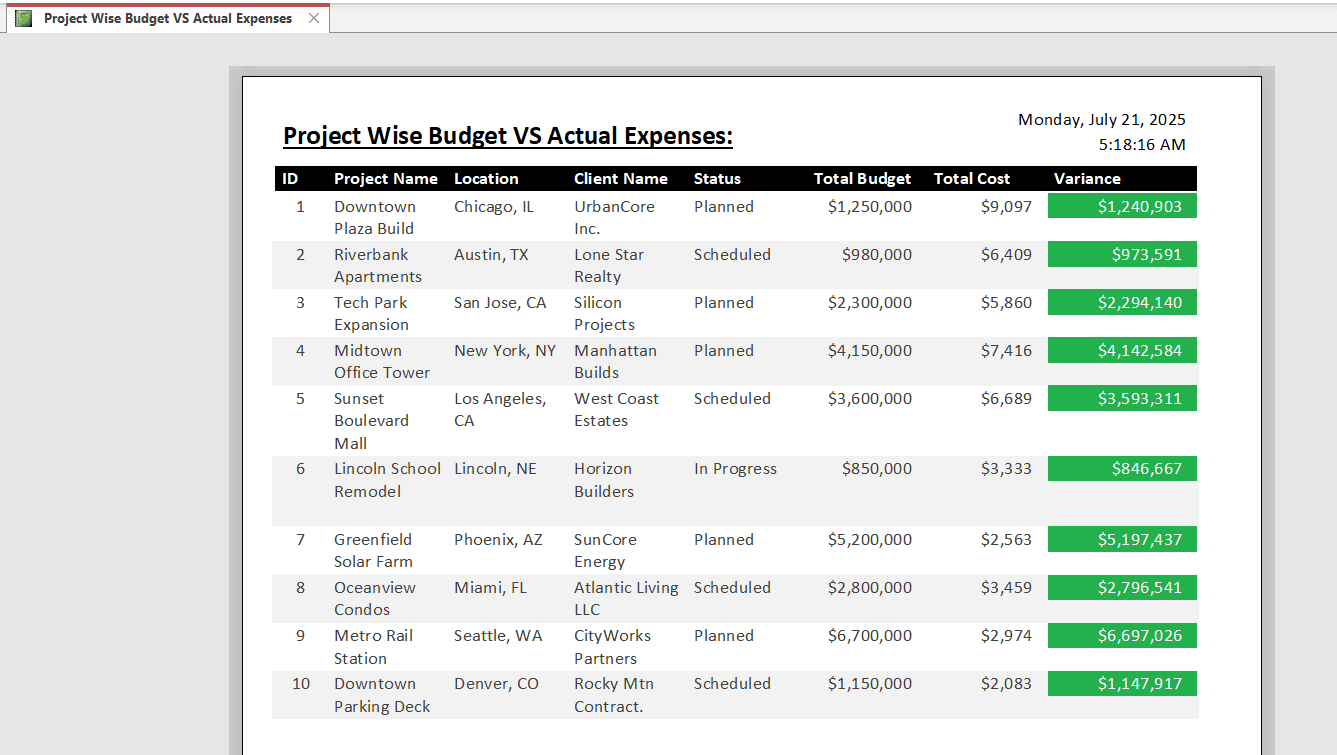This screenshot has height=755, width=1337.
Task: Click the Client Name column header
Action: 621,179
